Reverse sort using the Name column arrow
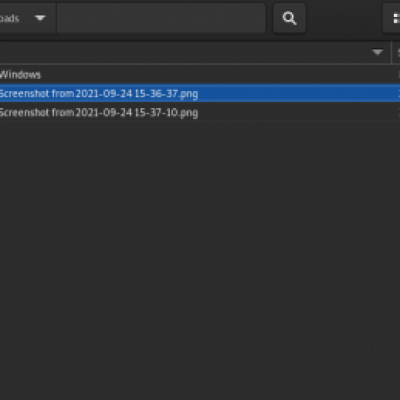The image size is (400, 400). 377,52
